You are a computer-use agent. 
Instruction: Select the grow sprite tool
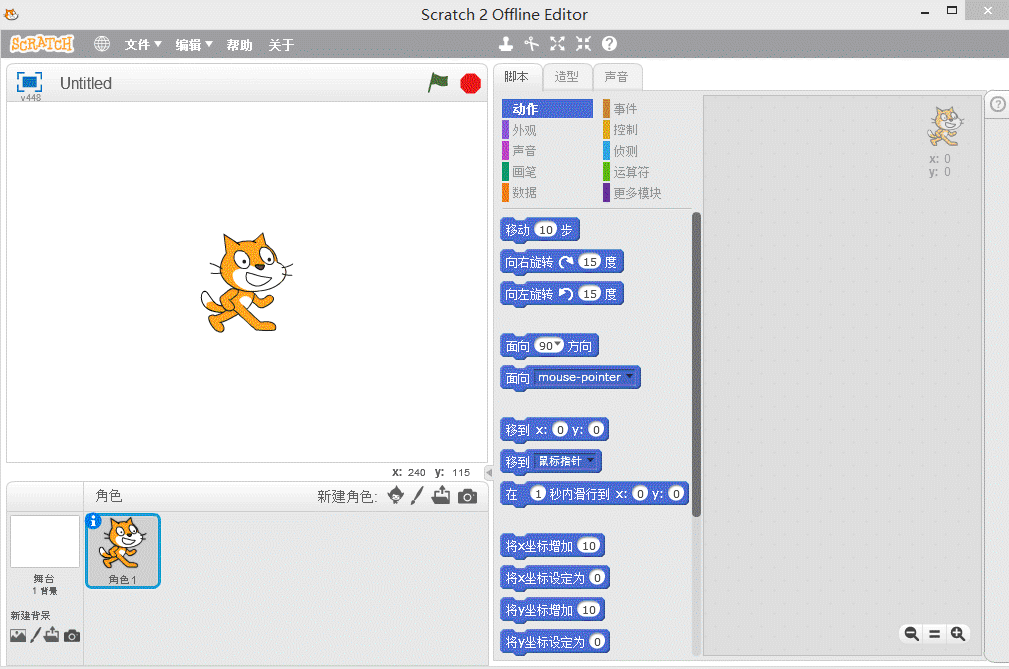(x=557, y=44)
